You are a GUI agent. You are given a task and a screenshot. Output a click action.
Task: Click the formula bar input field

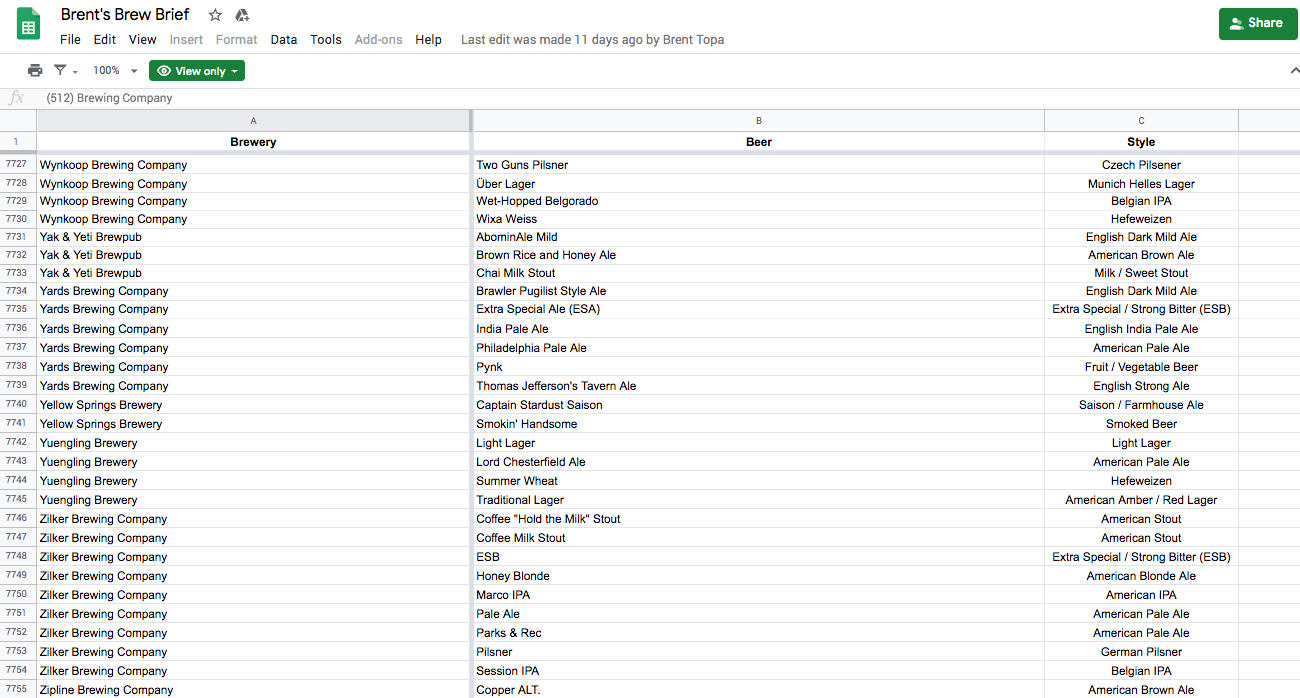pyautogui.click(x=600, y=98)
